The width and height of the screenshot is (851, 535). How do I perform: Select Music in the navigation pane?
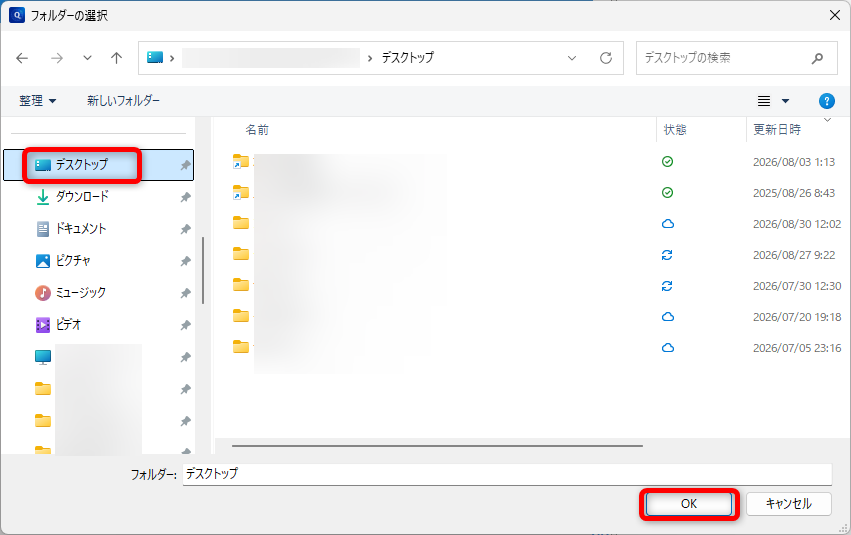[x=80, y=292]
